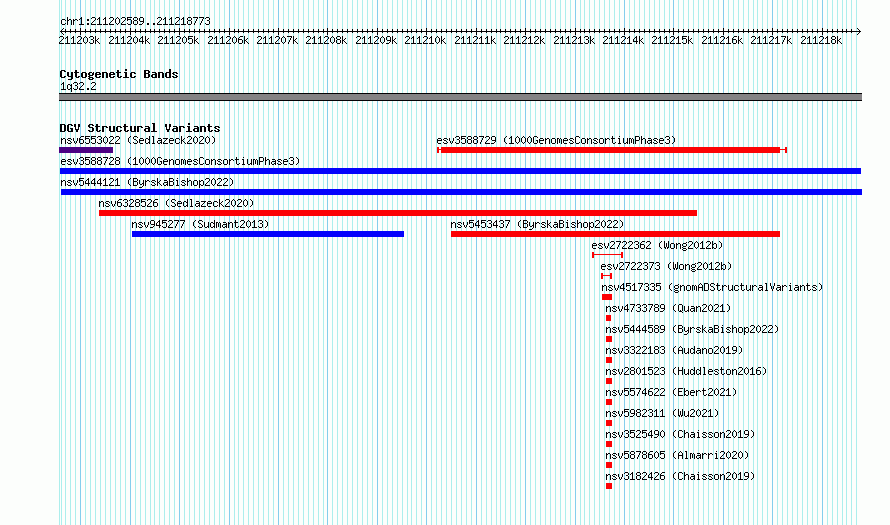Click the red square under nsv2801523
The height and width of the screenshot is (525, 890).
[609, 381]
